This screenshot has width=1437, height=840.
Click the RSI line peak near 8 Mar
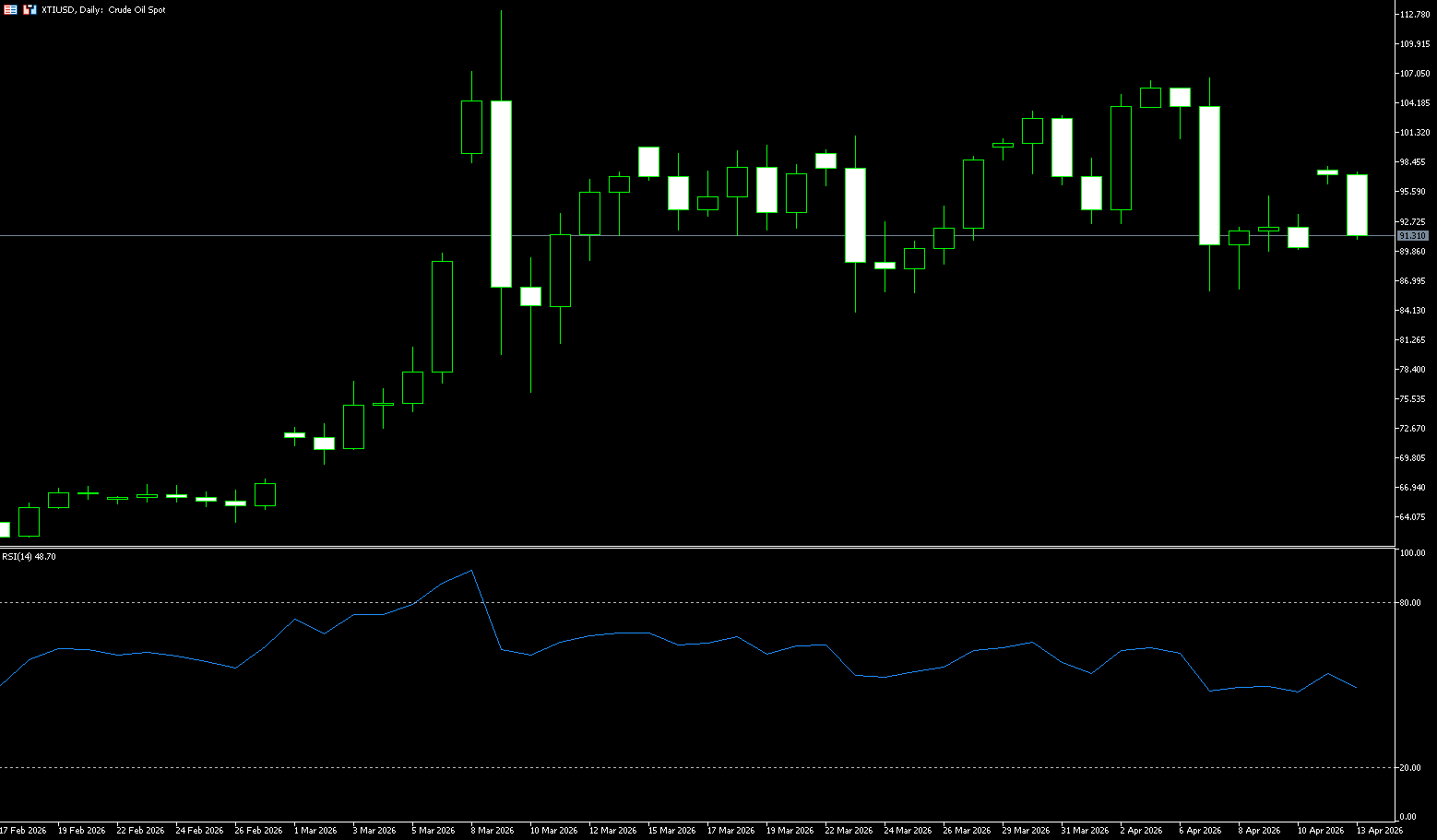(472, 570)
